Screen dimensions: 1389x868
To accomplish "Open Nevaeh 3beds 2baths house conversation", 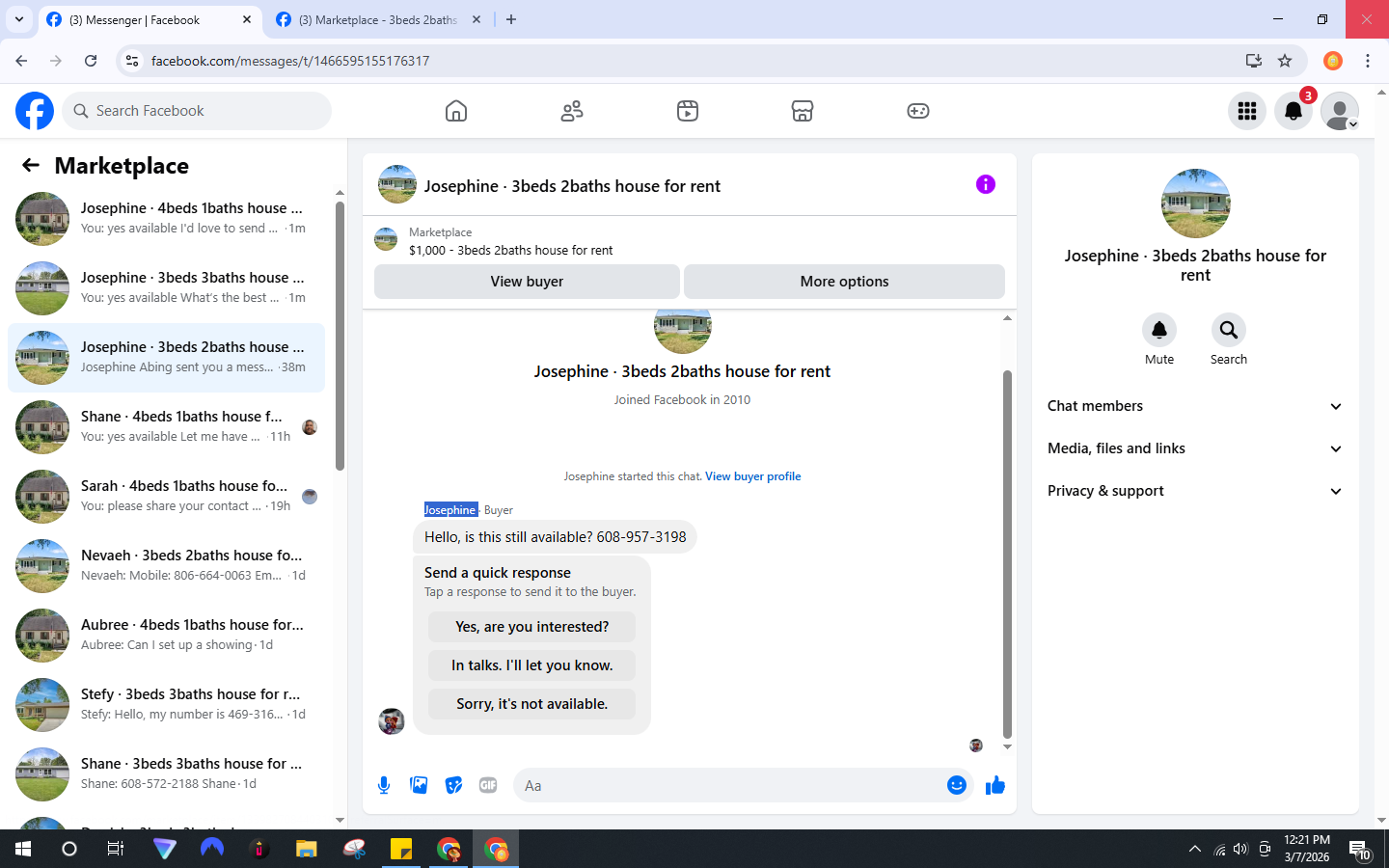I will point(166,566).
